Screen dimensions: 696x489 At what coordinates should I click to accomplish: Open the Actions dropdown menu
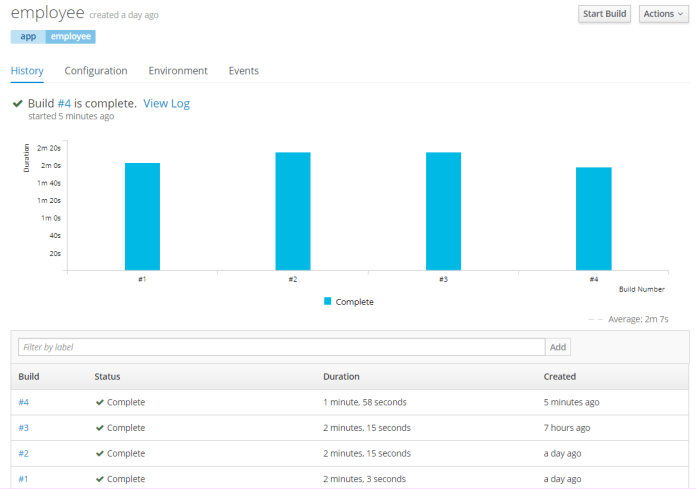(x=663, y=14)
